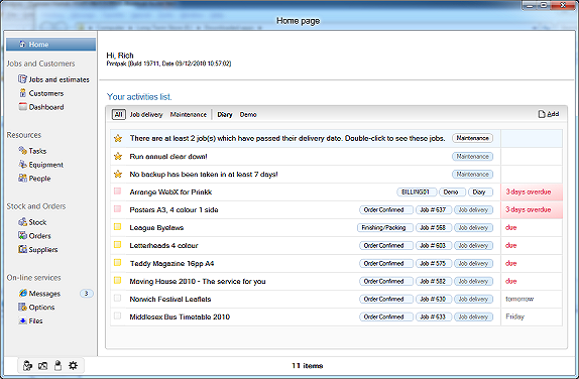Click the Job # 582 tag

point(433,281)
